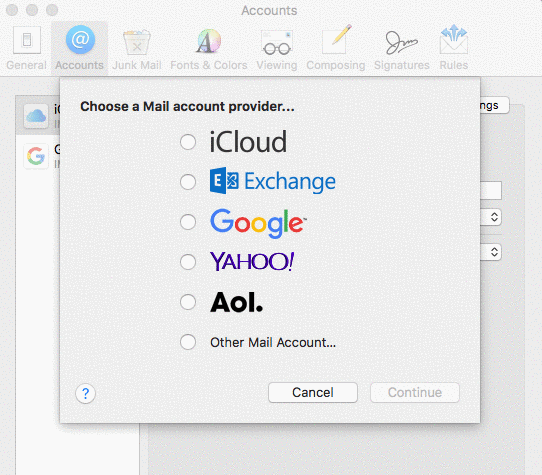Click the Continue button
The width and height of the screenshot is (542, 475).
415,392
